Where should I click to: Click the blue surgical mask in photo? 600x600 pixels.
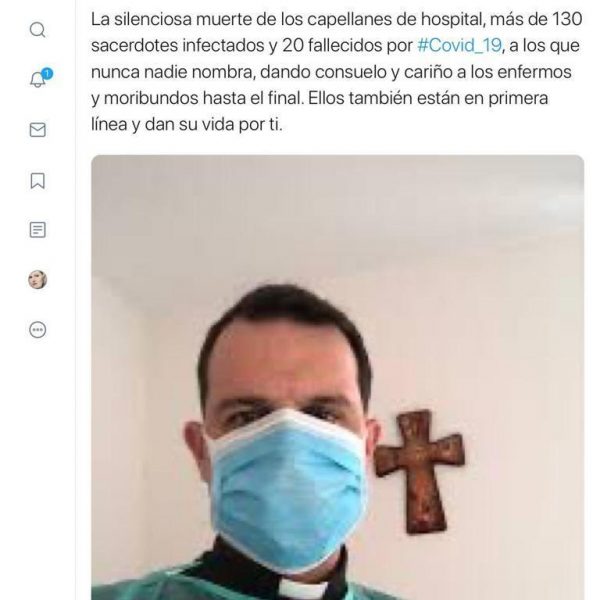click(290, 490)
